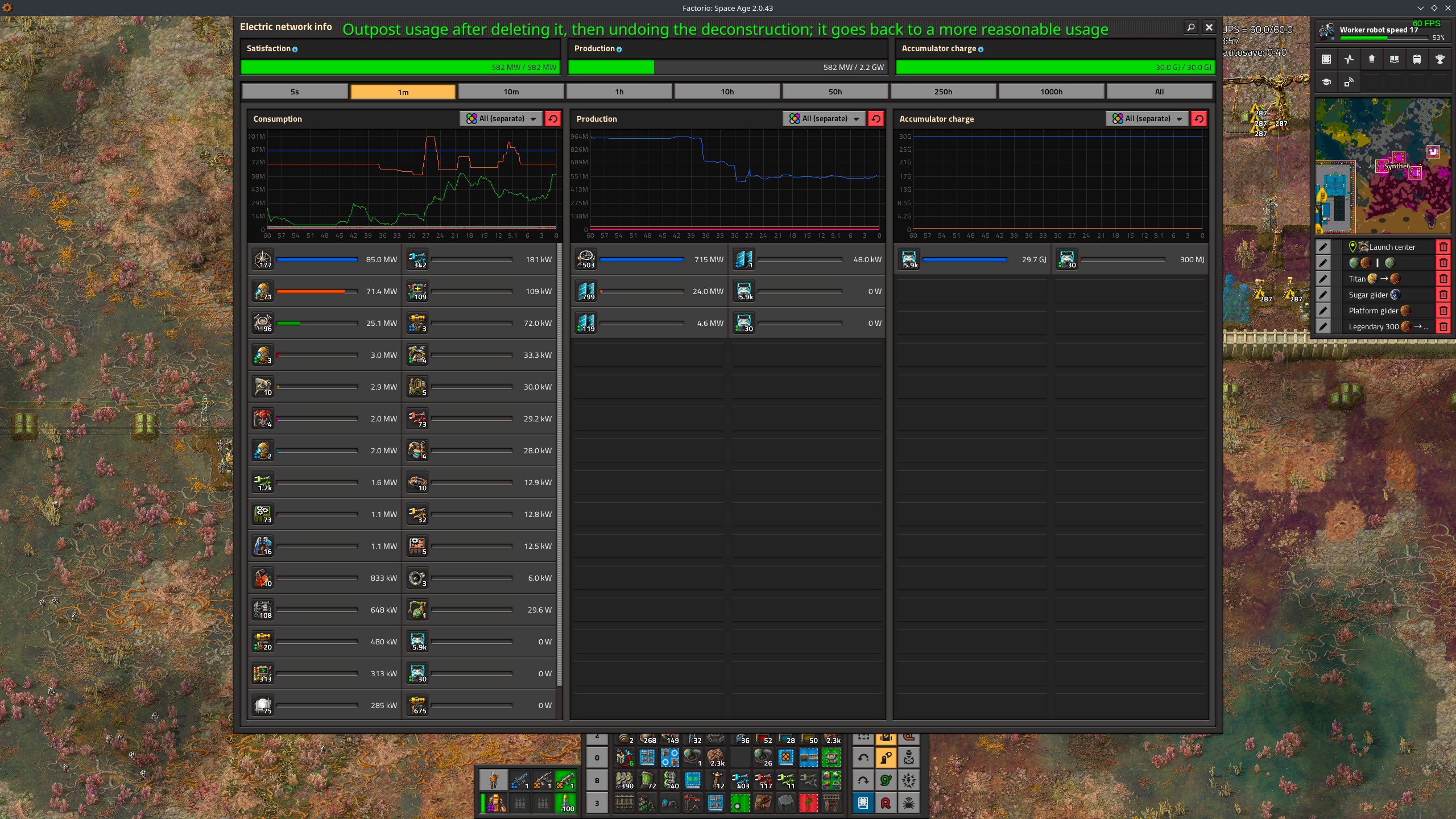The height and width of the screenshot is (819, 1456).
Task: Select the blue blueprint shortcut tool
Action: click(863, 803)
